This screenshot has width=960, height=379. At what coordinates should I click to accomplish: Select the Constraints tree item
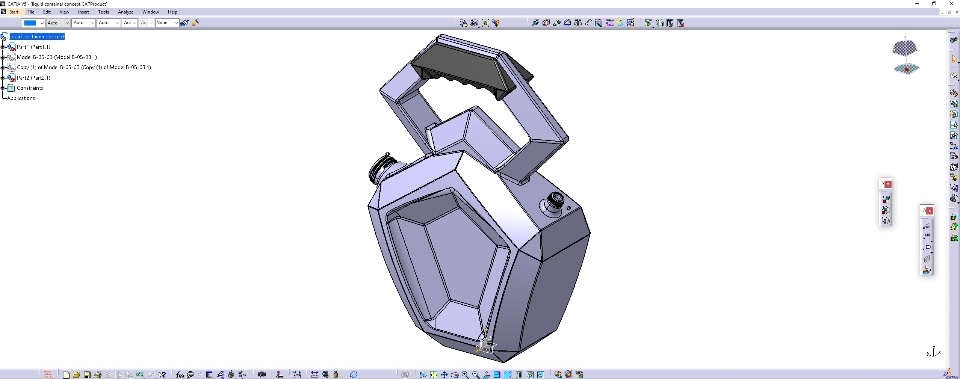pyautogui.click(x=29, y=88)
